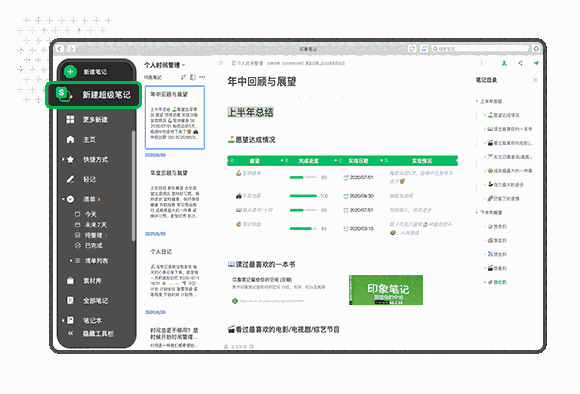Click the green share icon above note
The width and height of the screenshot is (580, 394).
520,63
